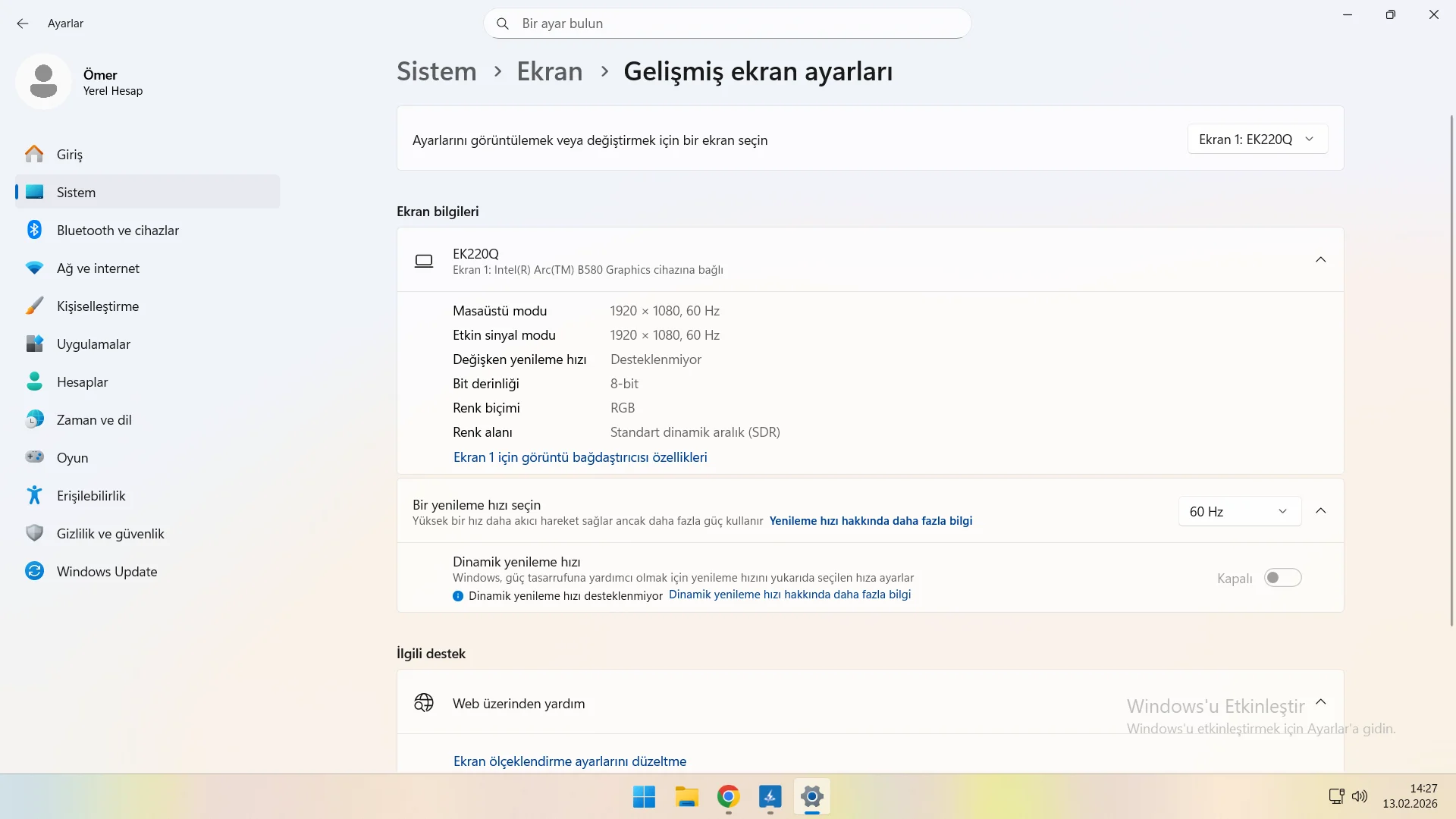
Task: Click the Oyun controller icon
Action: pyautogui.click(x=34, y=457)
